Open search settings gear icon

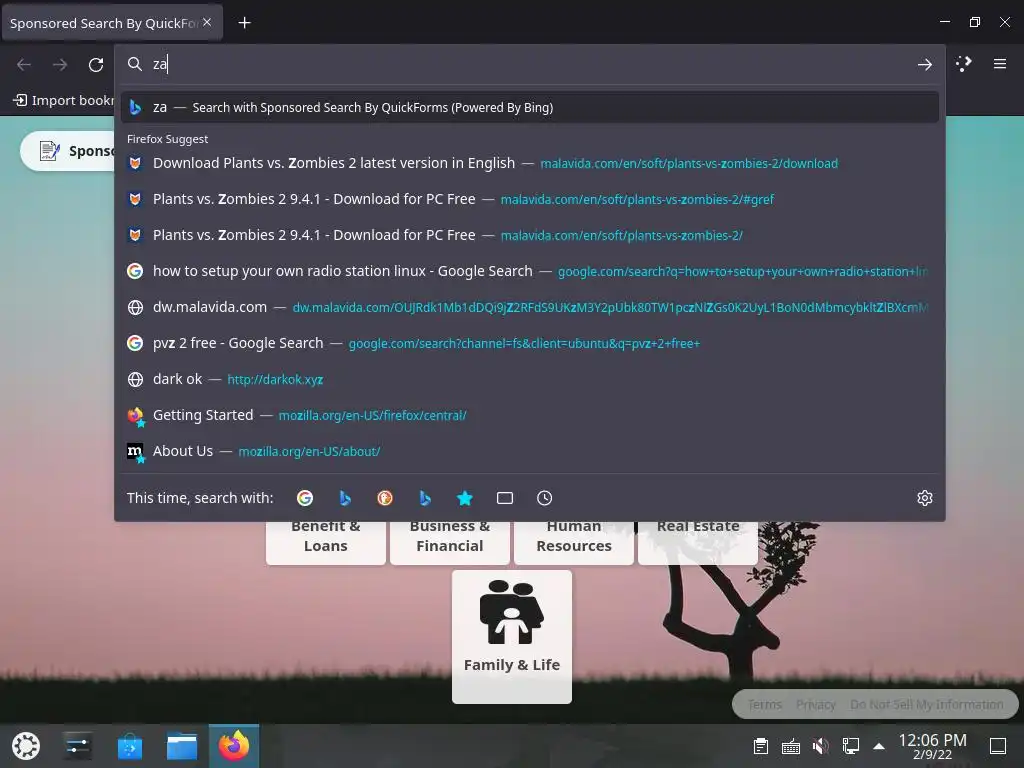925,498
